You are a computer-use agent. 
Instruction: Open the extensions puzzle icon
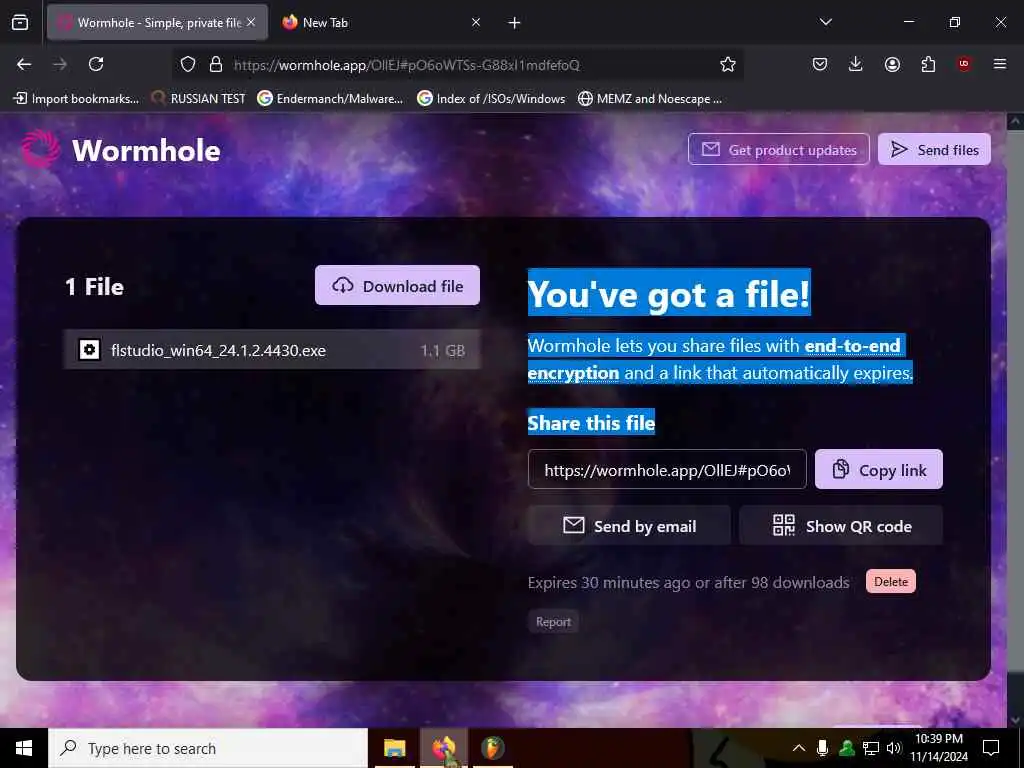pos(928,64)
